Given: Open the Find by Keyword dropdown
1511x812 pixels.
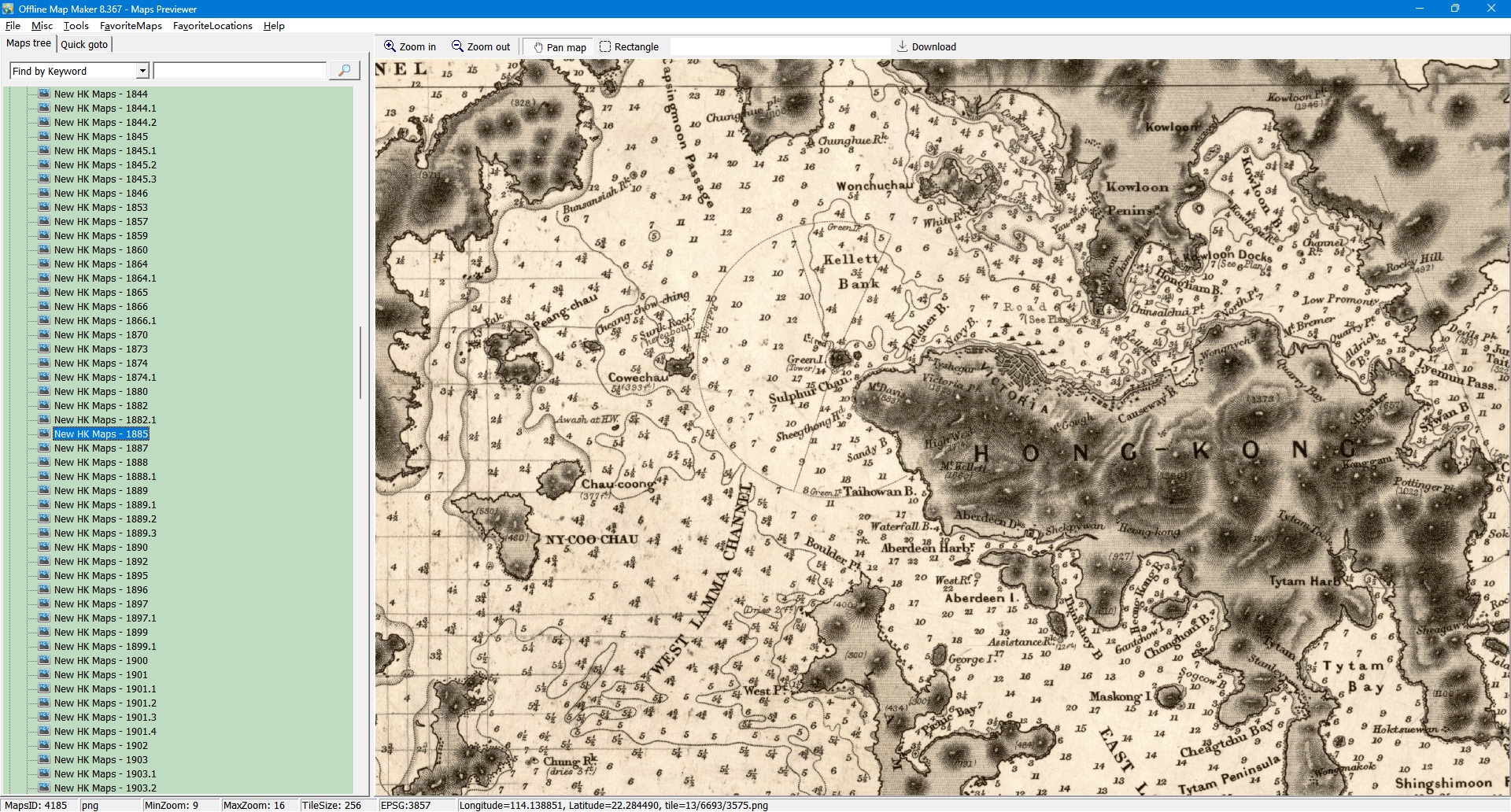Looking at the screenshot, I should [142, 71].
